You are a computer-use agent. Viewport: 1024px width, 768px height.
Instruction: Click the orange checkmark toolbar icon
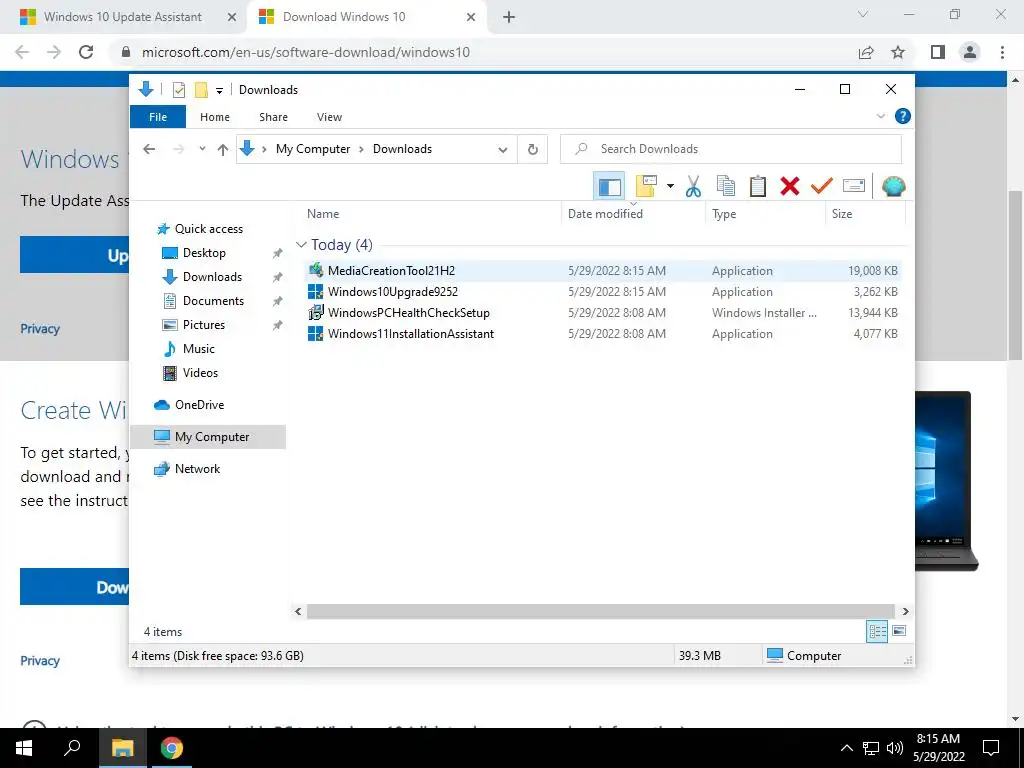click(822, 187)
